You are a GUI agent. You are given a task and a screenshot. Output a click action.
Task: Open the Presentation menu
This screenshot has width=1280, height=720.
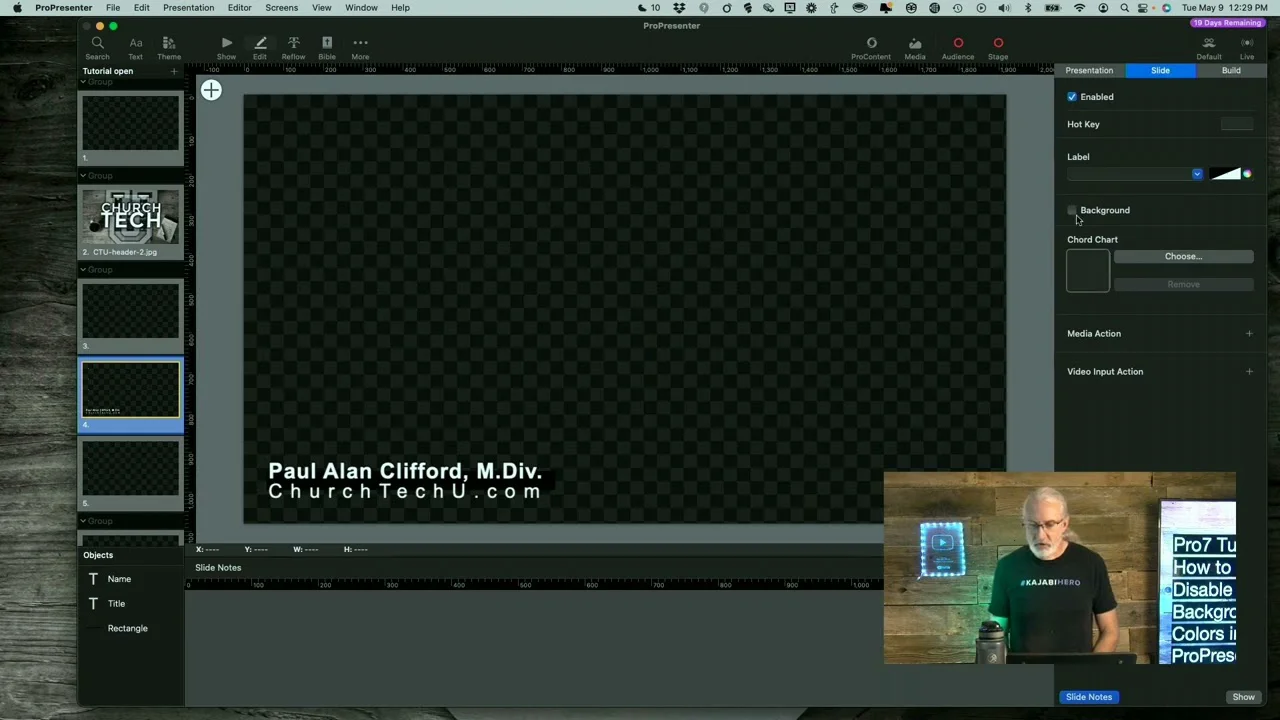(188, 8)
